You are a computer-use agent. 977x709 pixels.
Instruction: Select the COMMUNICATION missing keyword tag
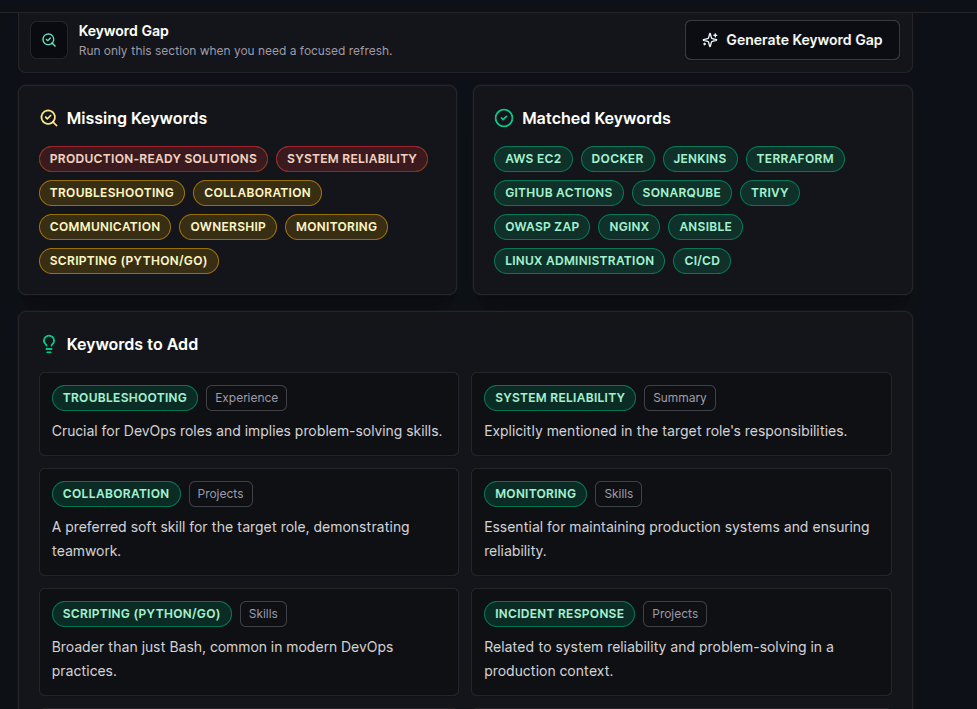tap(105, 227)
